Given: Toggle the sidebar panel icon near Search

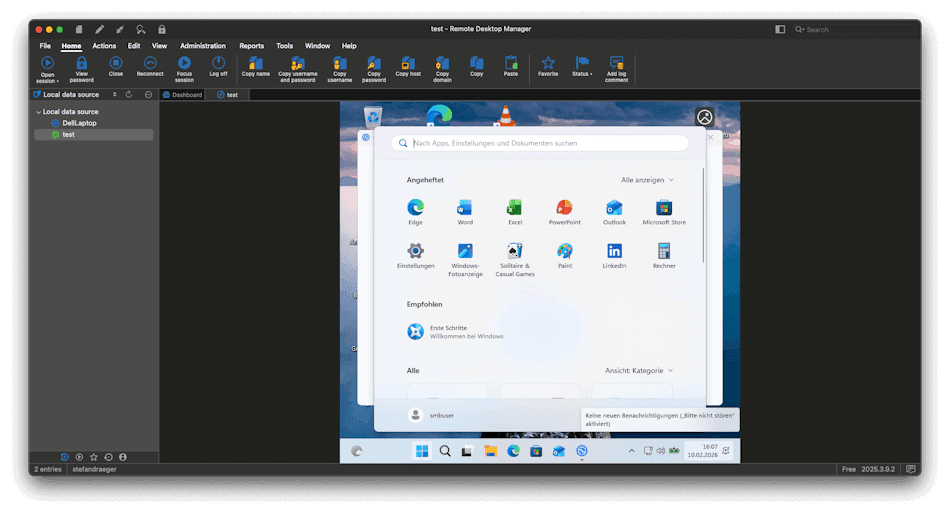Looking at the screenshot, I should click(780, 29).
